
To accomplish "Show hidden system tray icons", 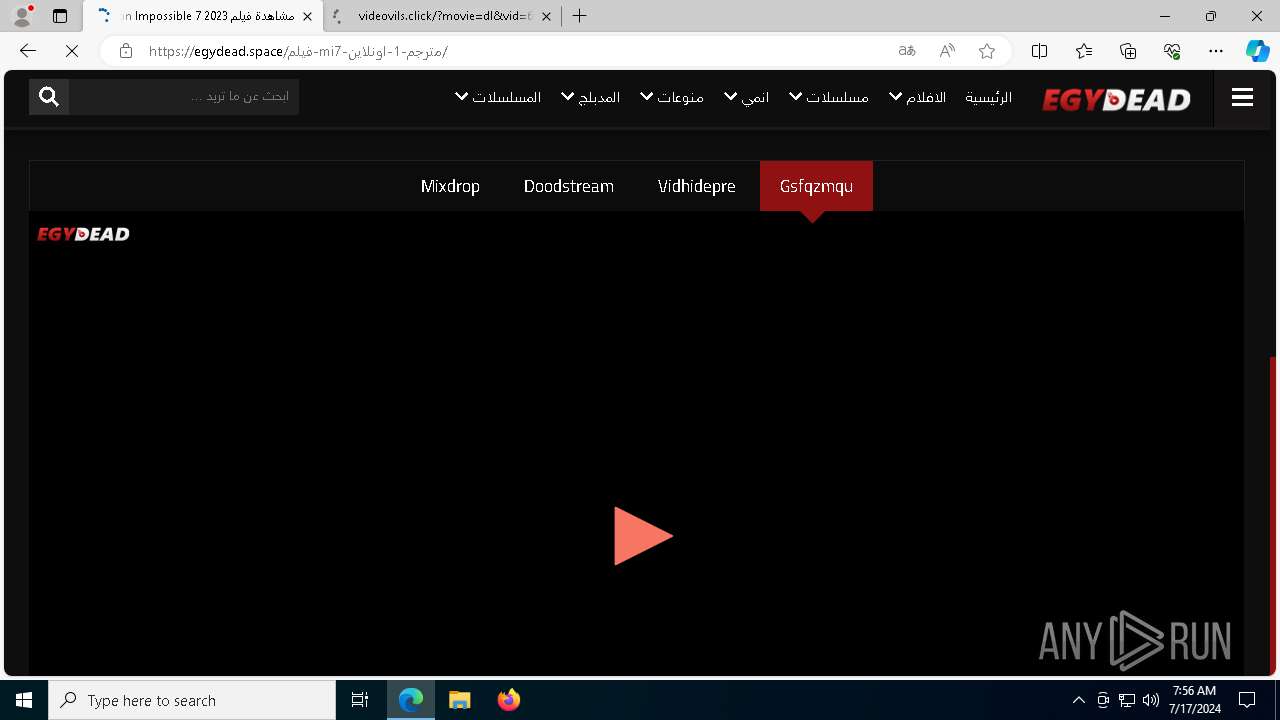I will (x=1078, y=700).
